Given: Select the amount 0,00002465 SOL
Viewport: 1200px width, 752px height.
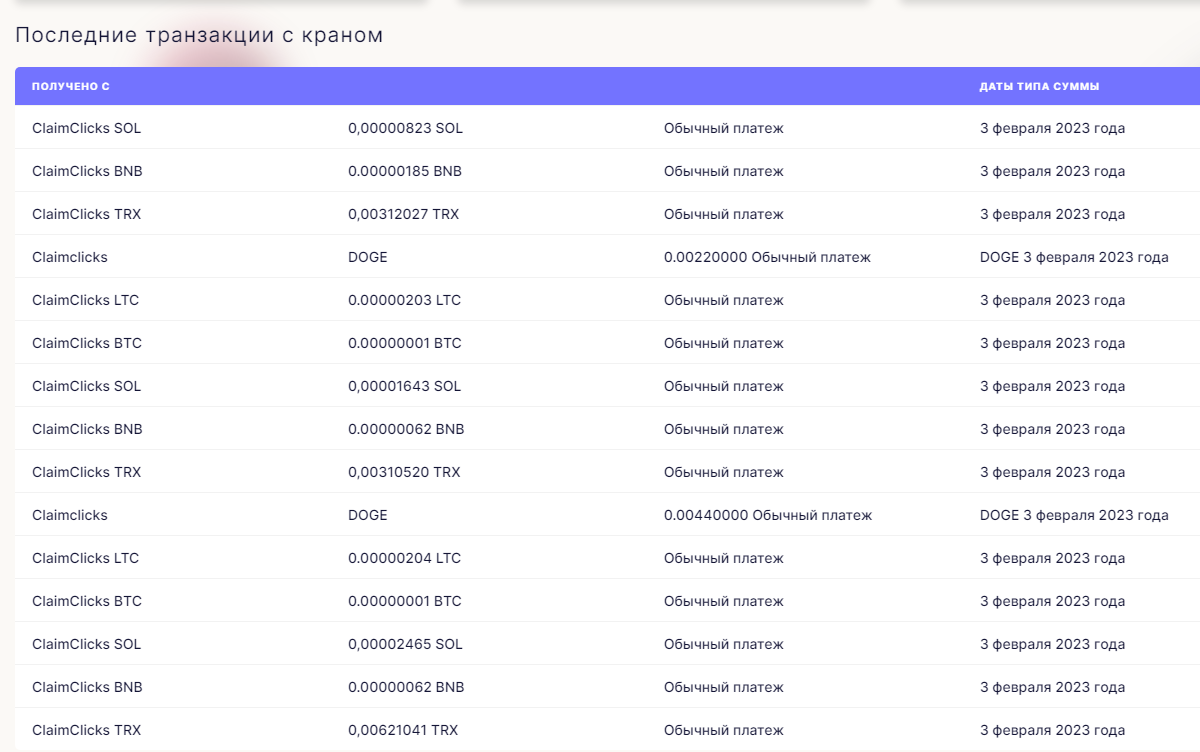Looking at the screenshot, I should coord(405,644).
